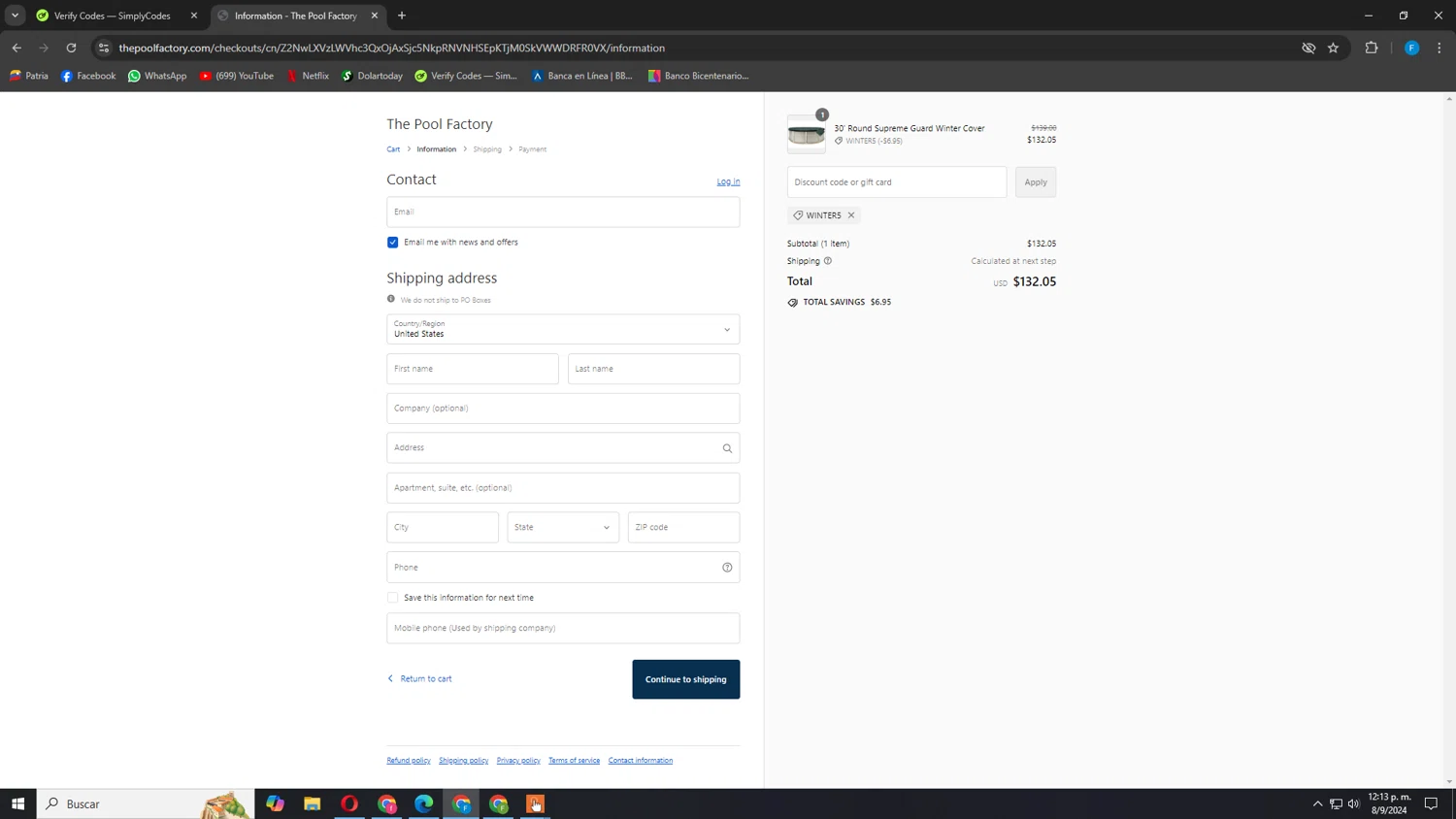Focus the Apartment, suite field
This screenshot has width=1456, height=819.
[563, 488]
